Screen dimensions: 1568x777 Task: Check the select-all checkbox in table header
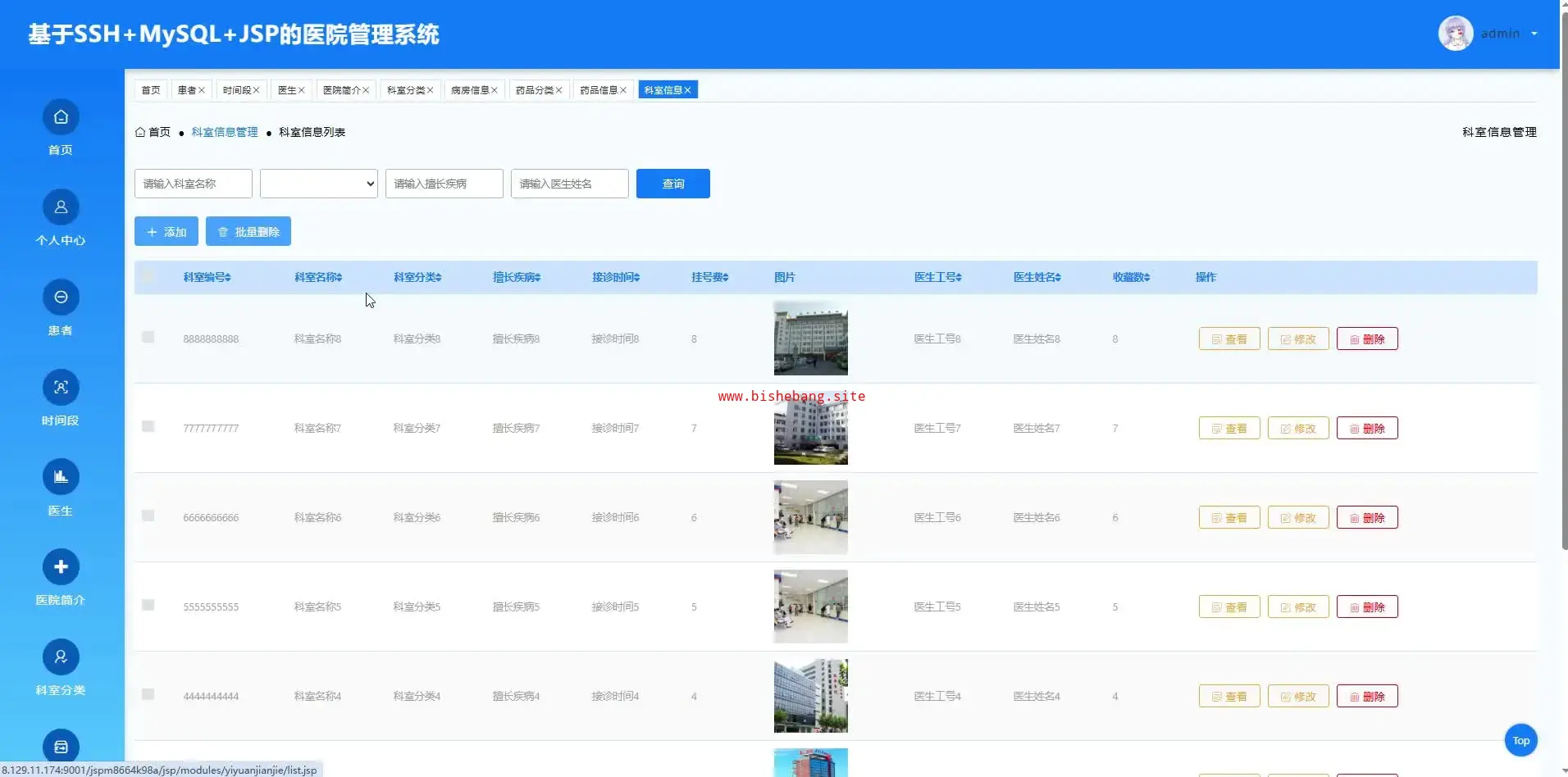[x=148, y=276]
